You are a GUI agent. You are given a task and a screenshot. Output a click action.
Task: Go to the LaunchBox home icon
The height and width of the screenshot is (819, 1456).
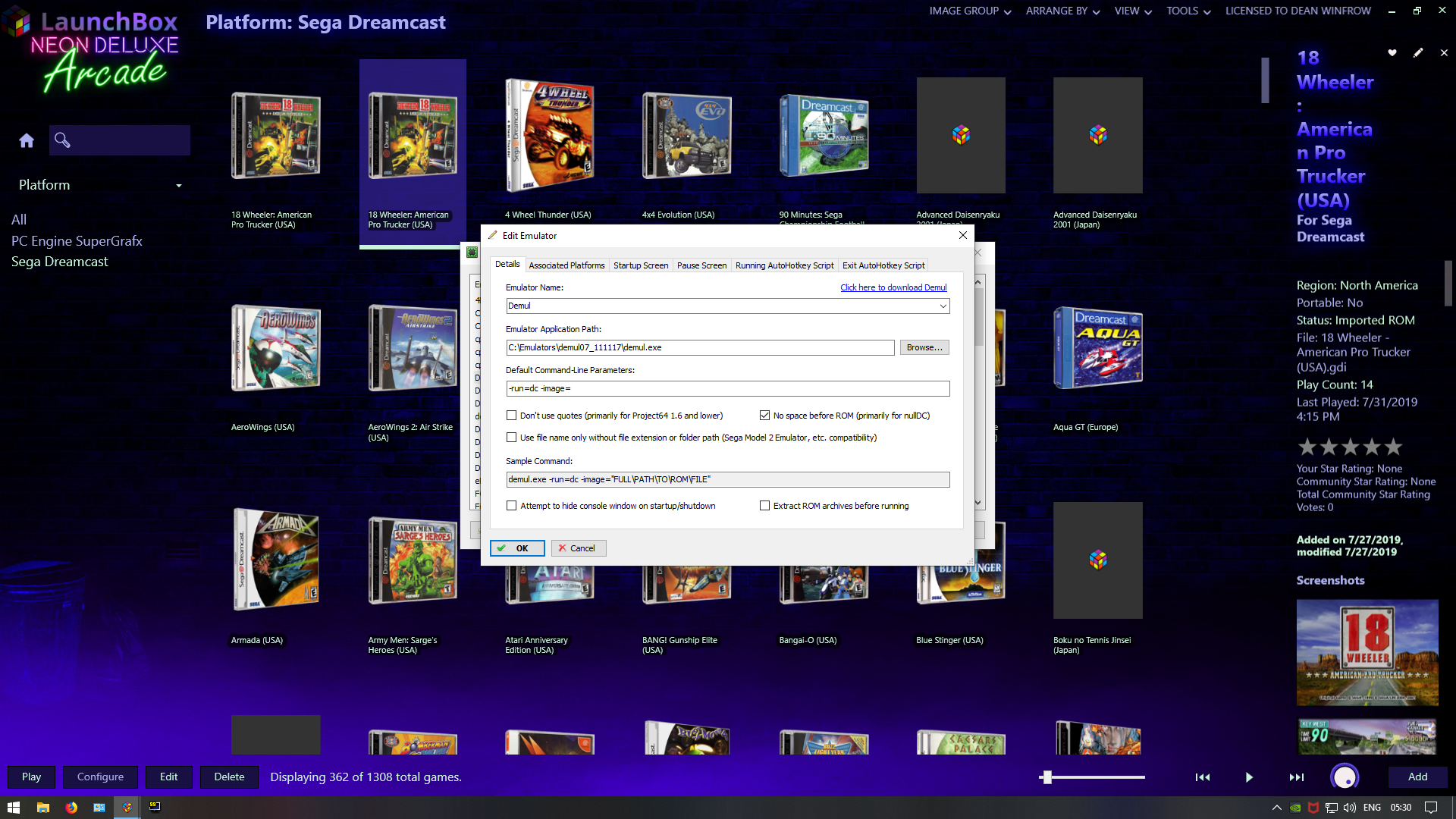coord(27,140)
